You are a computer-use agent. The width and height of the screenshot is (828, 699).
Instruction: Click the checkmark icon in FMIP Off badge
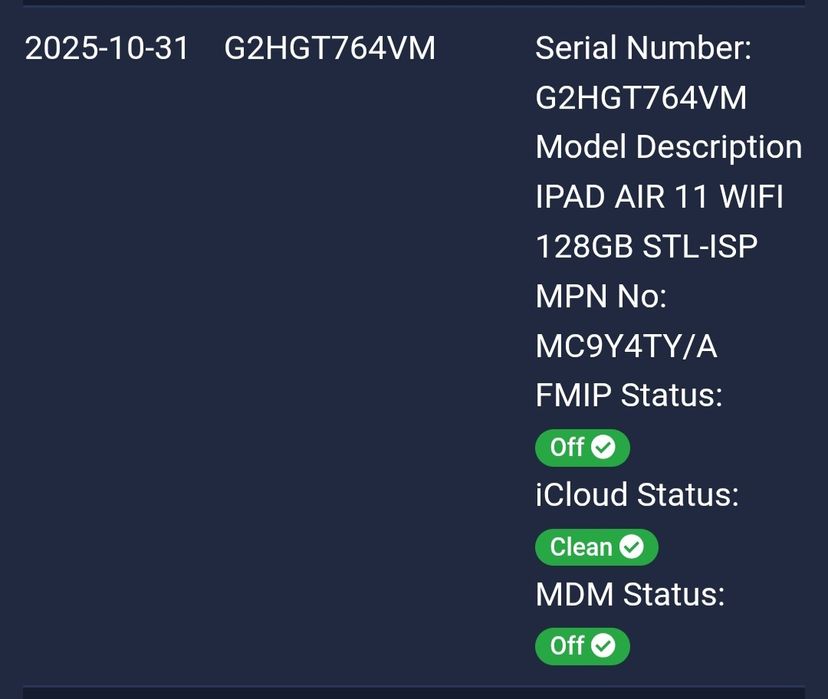603,447
